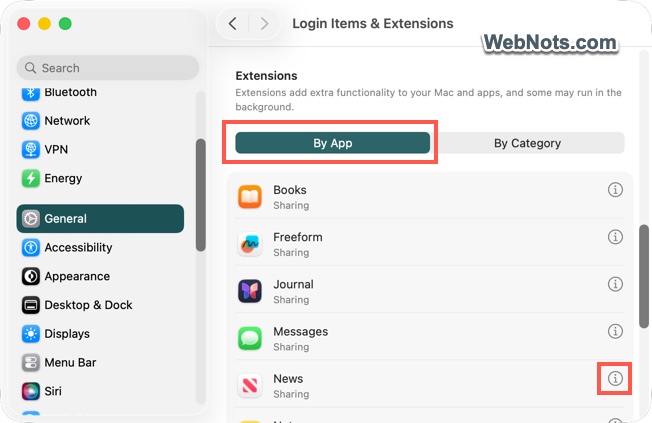Click the Login Items & Extensions title

[x=373, y=24]
